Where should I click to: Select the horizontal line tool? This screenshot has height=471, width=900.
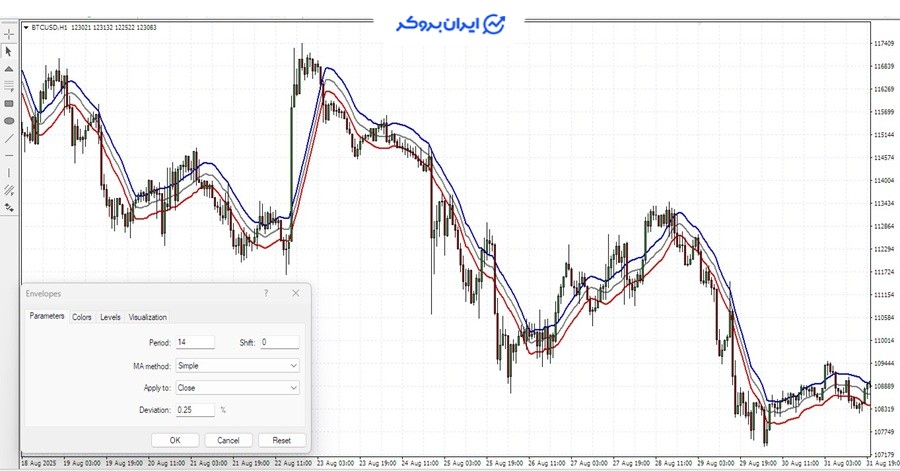[x=9, y=155]
